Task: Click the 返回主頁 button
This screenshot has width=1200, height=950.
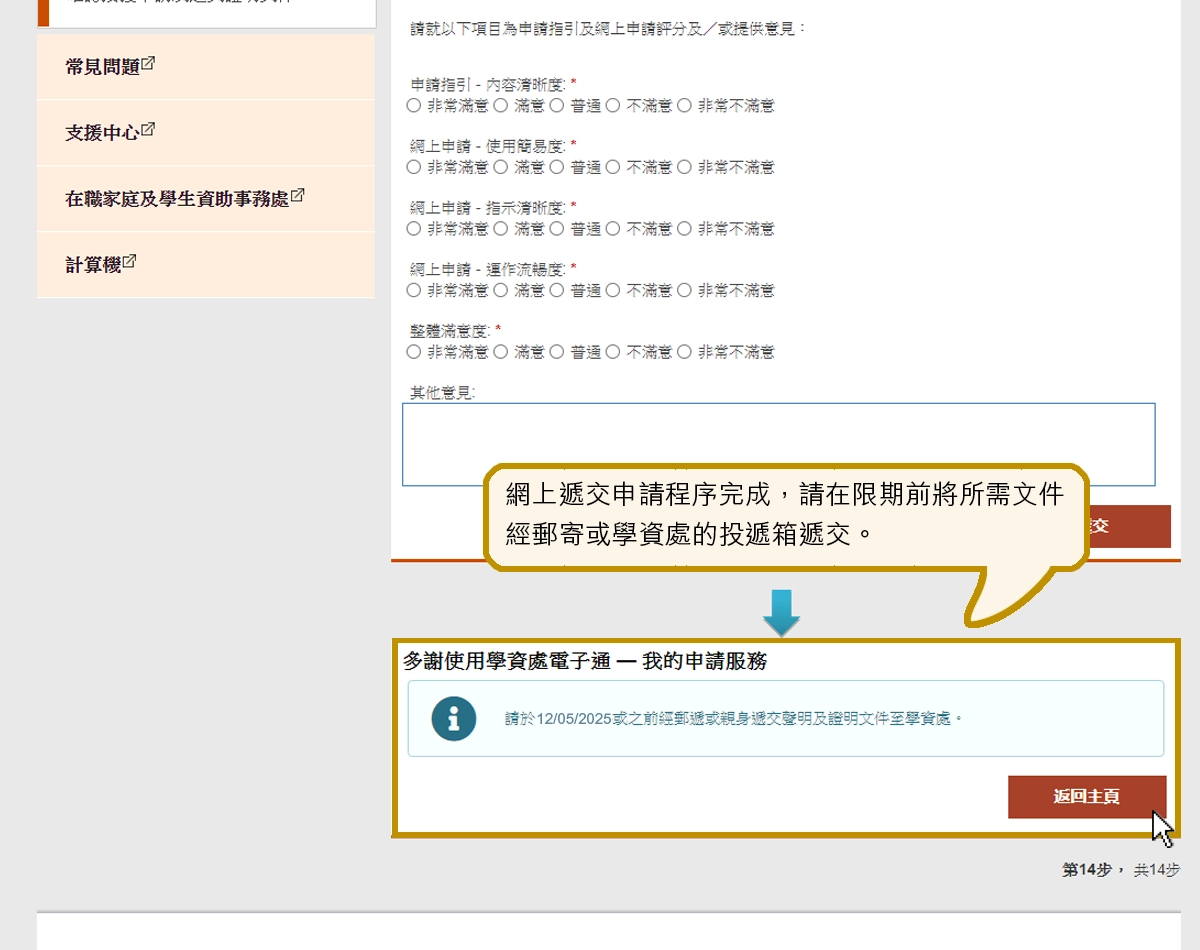Action: point(1086,797)
